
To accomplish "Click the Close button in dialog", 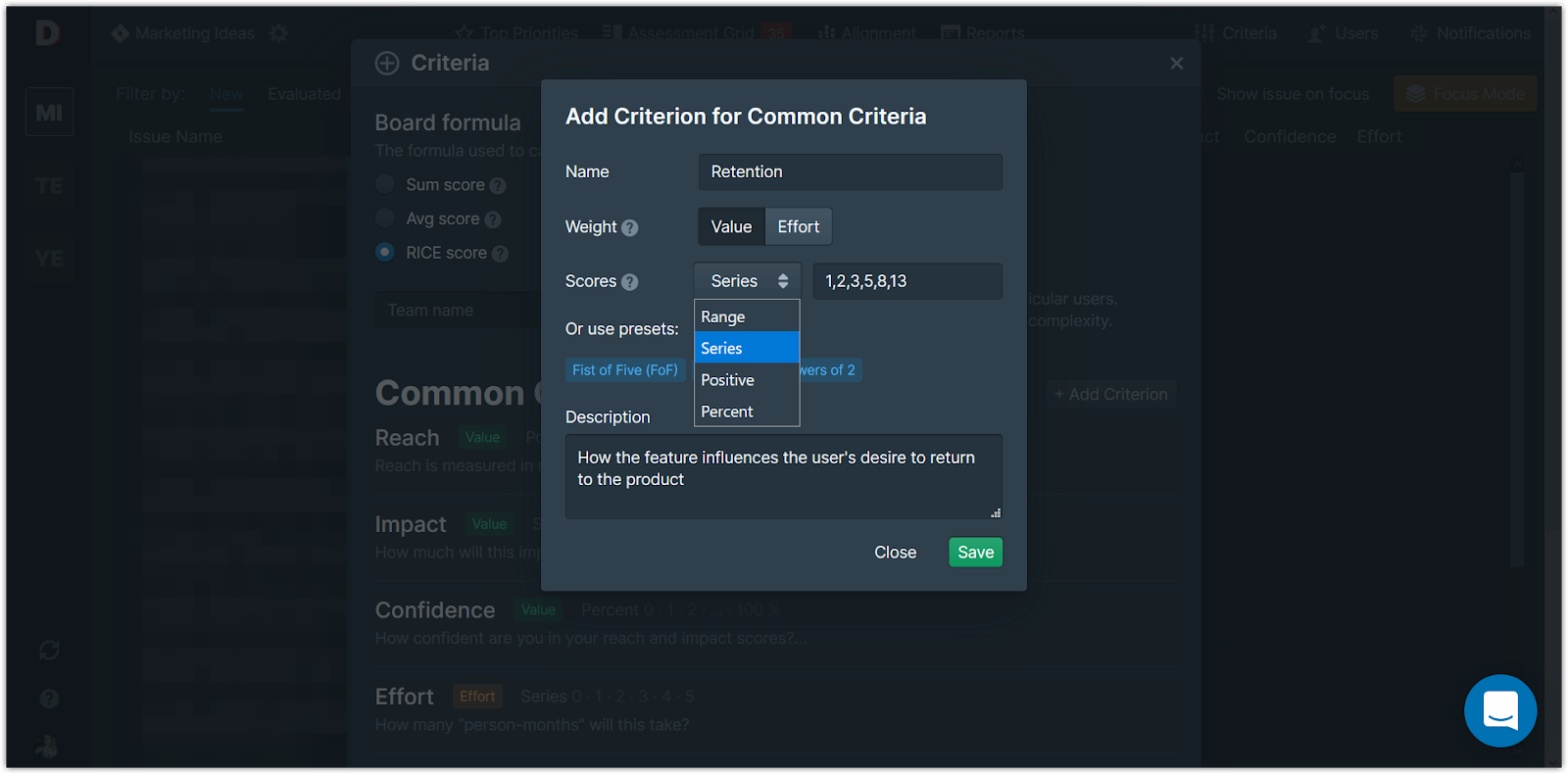I will coord(896,553).
